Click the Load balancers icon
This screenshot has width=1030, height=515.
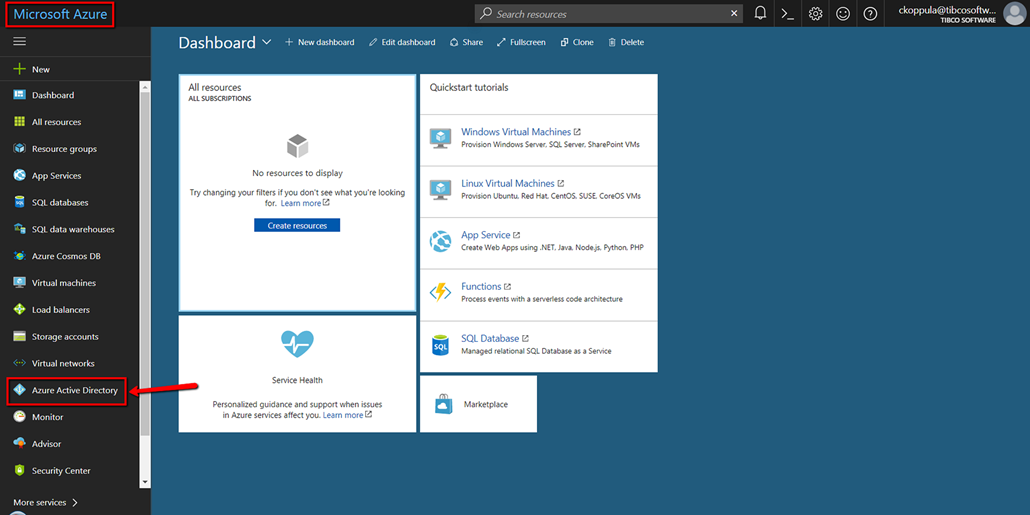pyautogui.click(x=20, y=310)
